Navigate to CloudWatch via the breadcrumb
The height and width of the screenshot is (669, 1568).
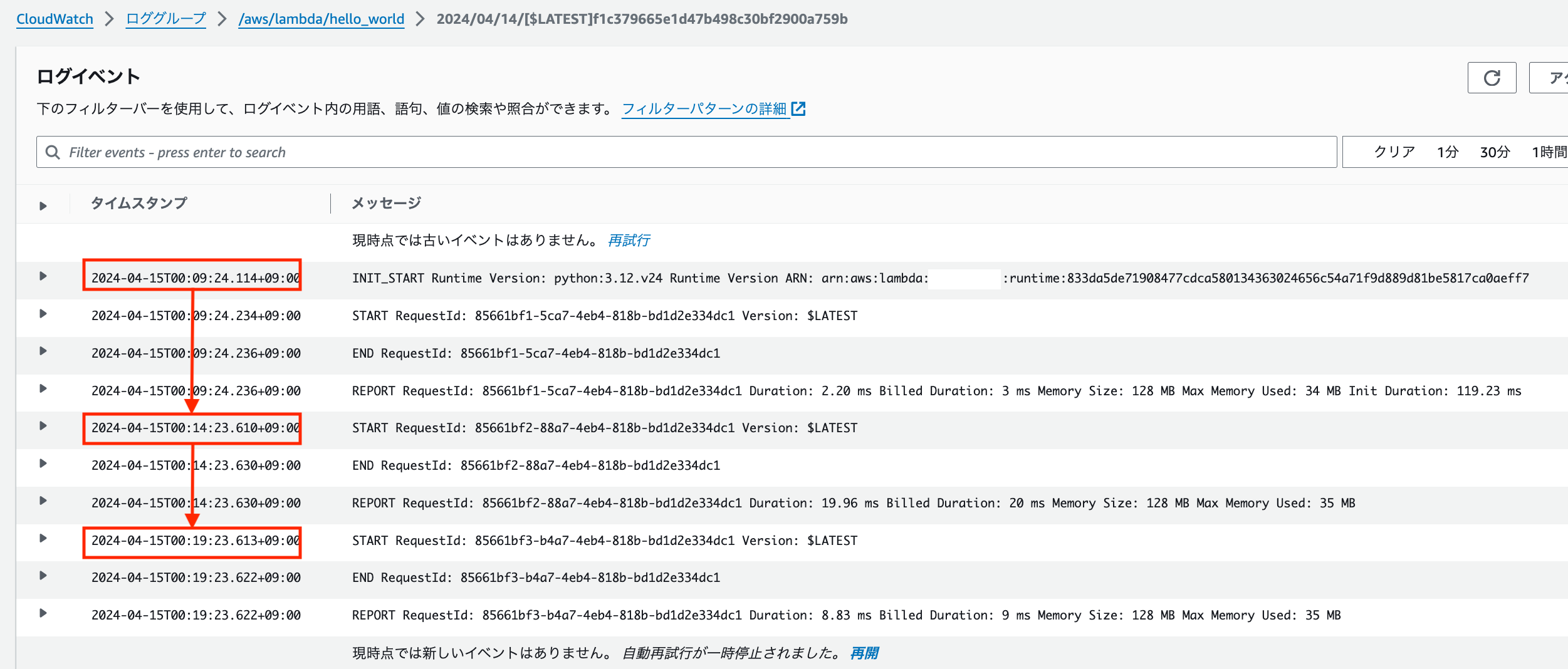tap(55, 19)
